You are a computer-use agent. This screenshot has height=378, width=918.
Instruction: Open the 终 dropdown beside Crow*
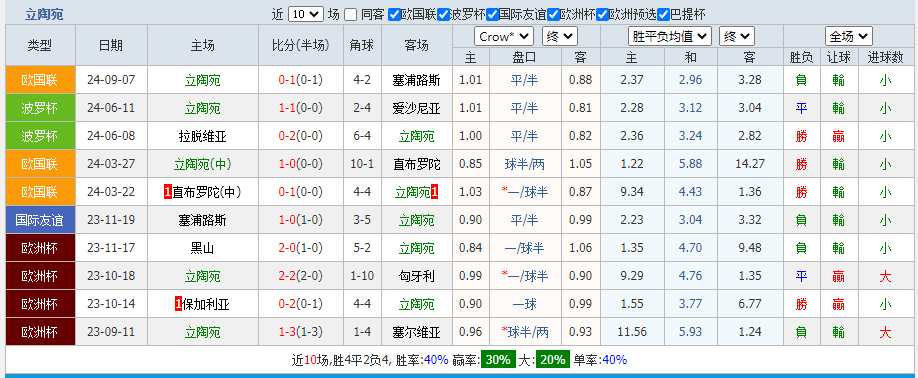[560, 37]
